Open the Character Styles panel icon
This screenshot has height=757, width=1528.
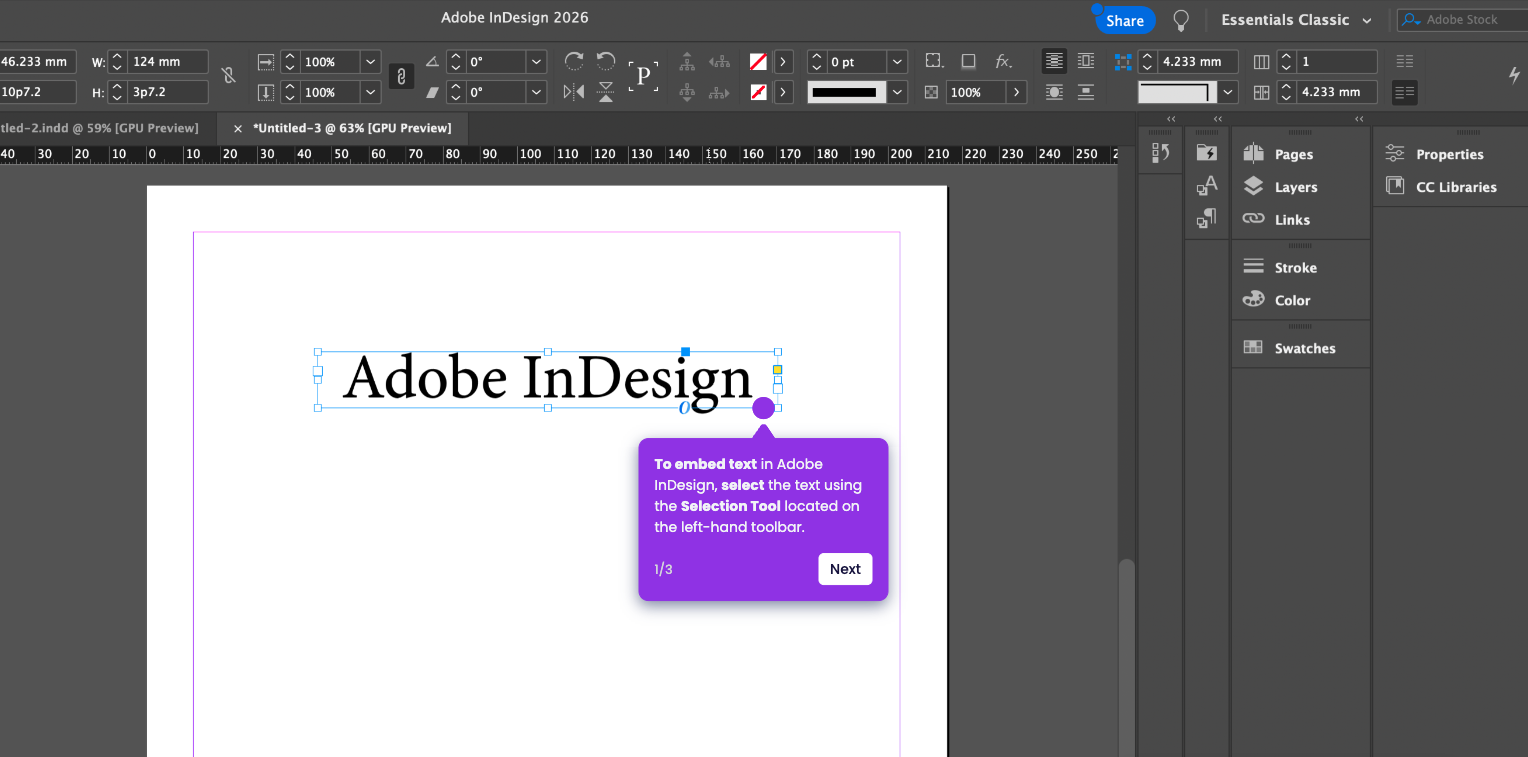pyautogui.click(x=1207, y=186)
